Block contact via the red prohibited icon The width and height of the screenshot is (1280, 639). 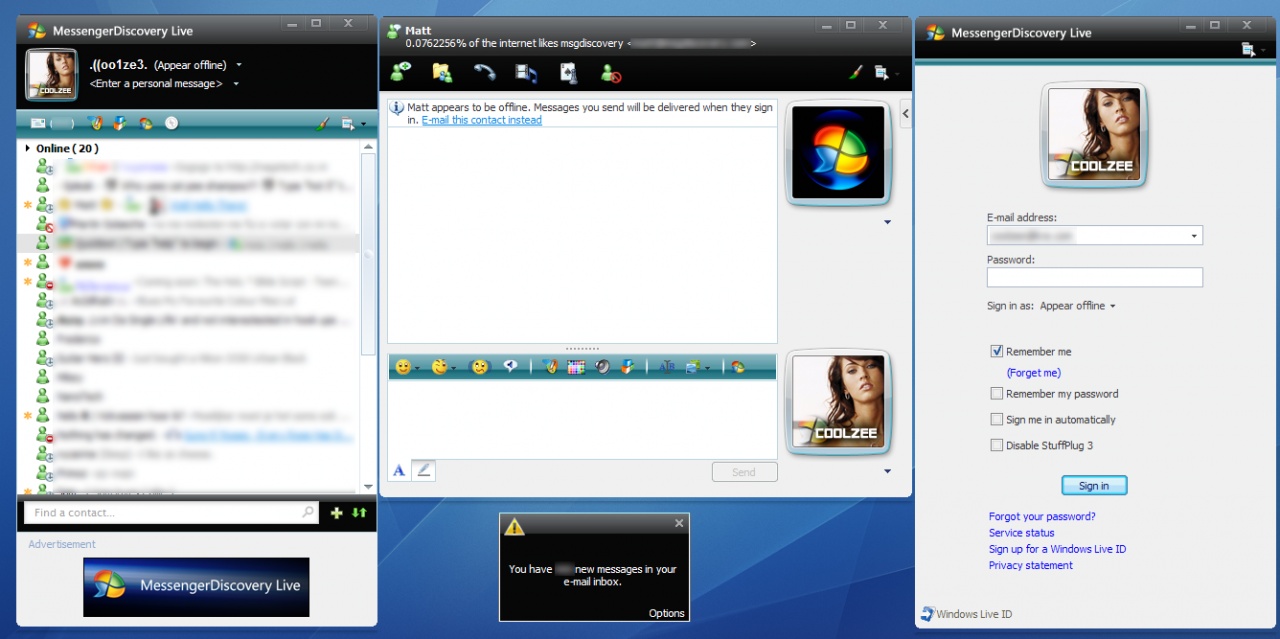610,72
